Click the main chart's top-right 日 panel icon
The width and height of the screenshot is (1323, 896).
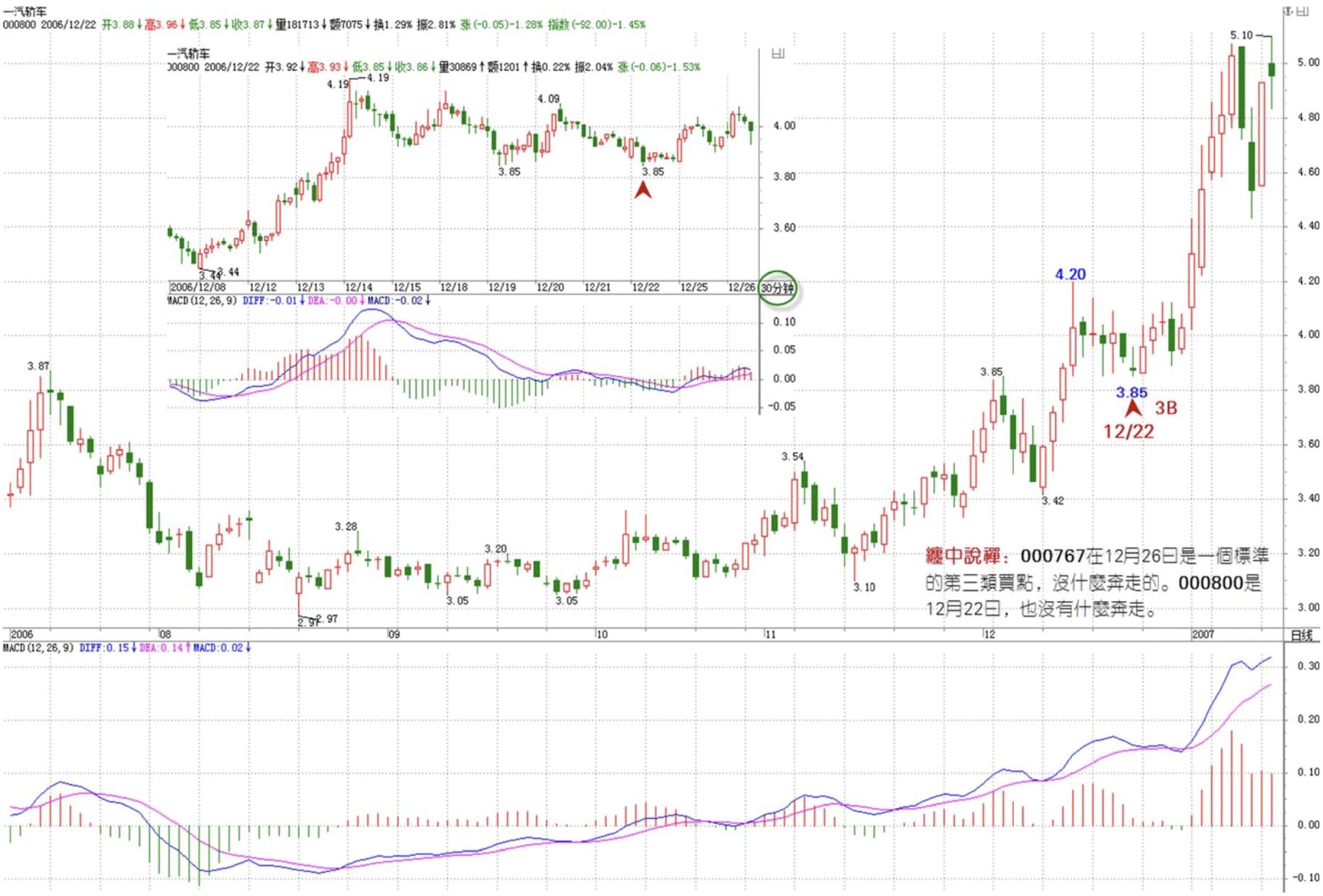1303,11
